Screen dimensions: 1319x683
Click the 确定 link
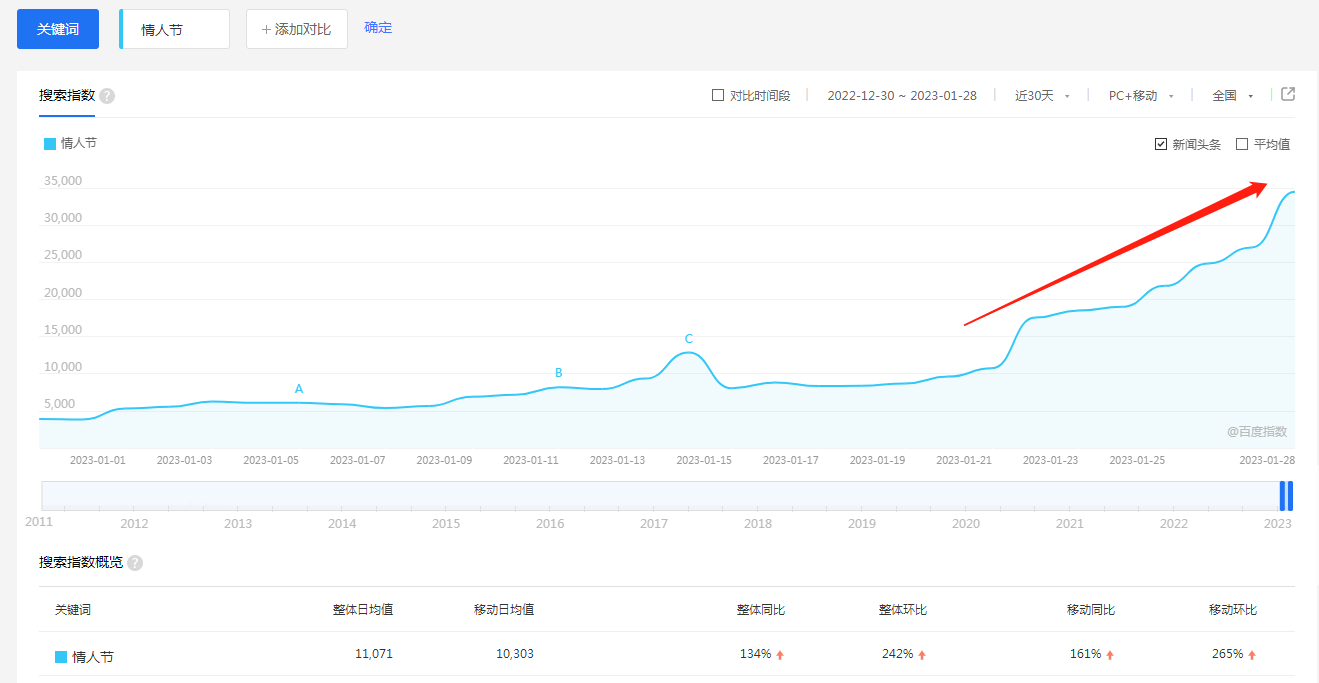click(378, 28)
